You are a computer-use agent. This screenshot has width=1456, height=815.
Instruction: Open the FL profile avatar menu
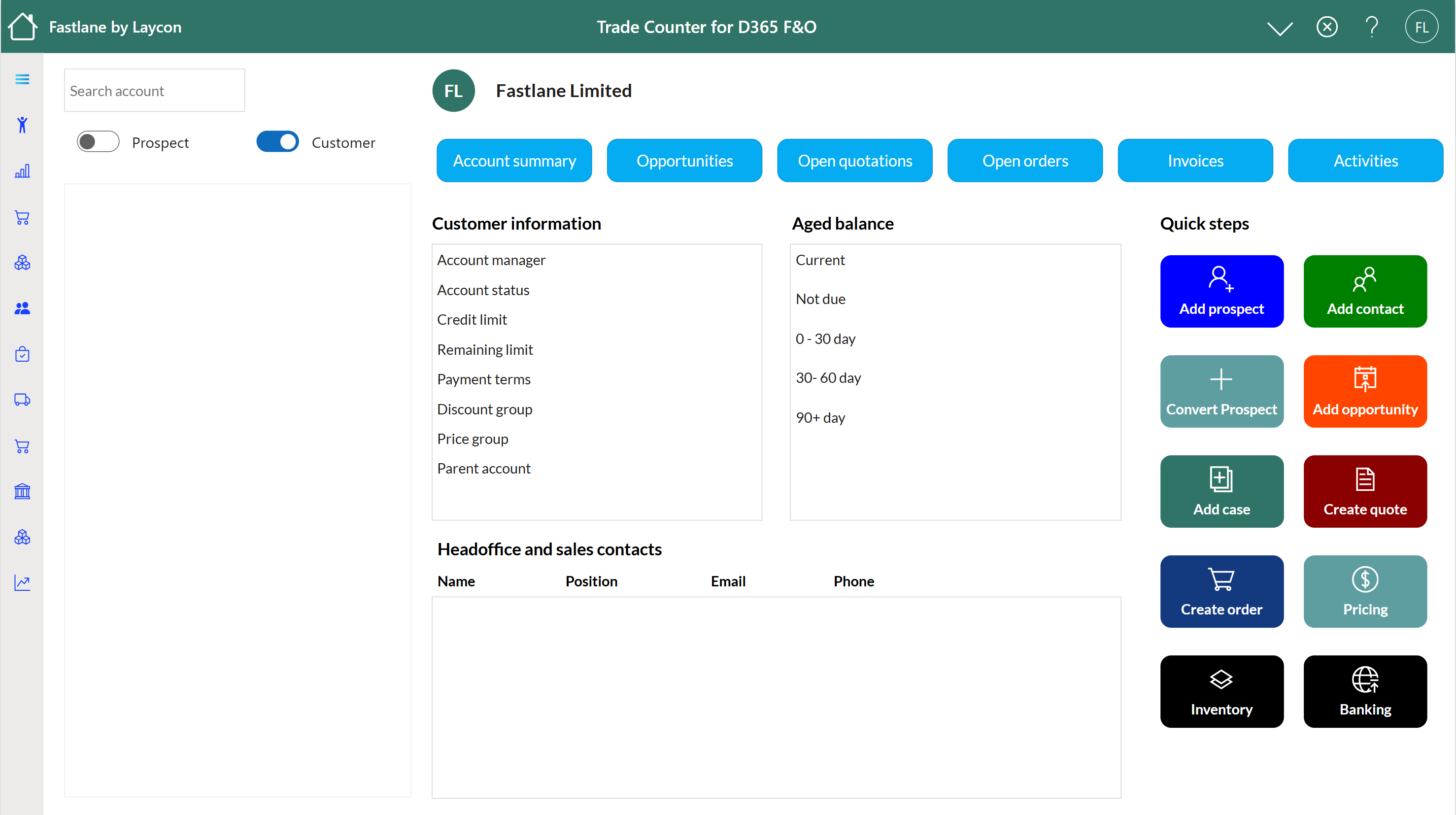tap(1422, 27)
